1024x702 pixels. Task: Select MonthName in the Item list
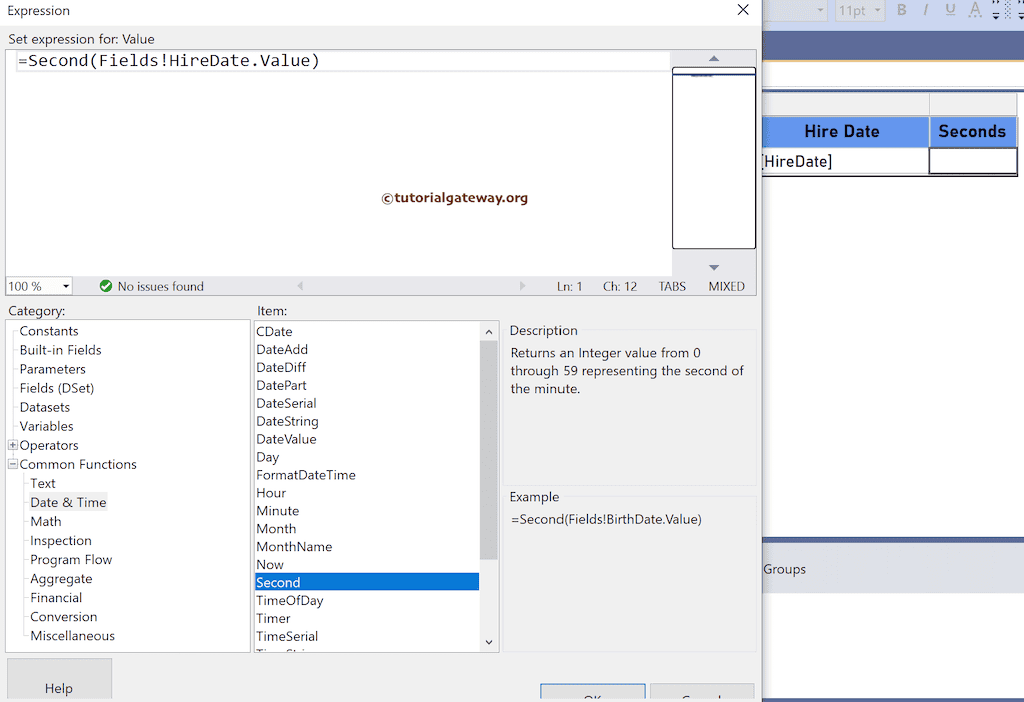coord(367,547)
